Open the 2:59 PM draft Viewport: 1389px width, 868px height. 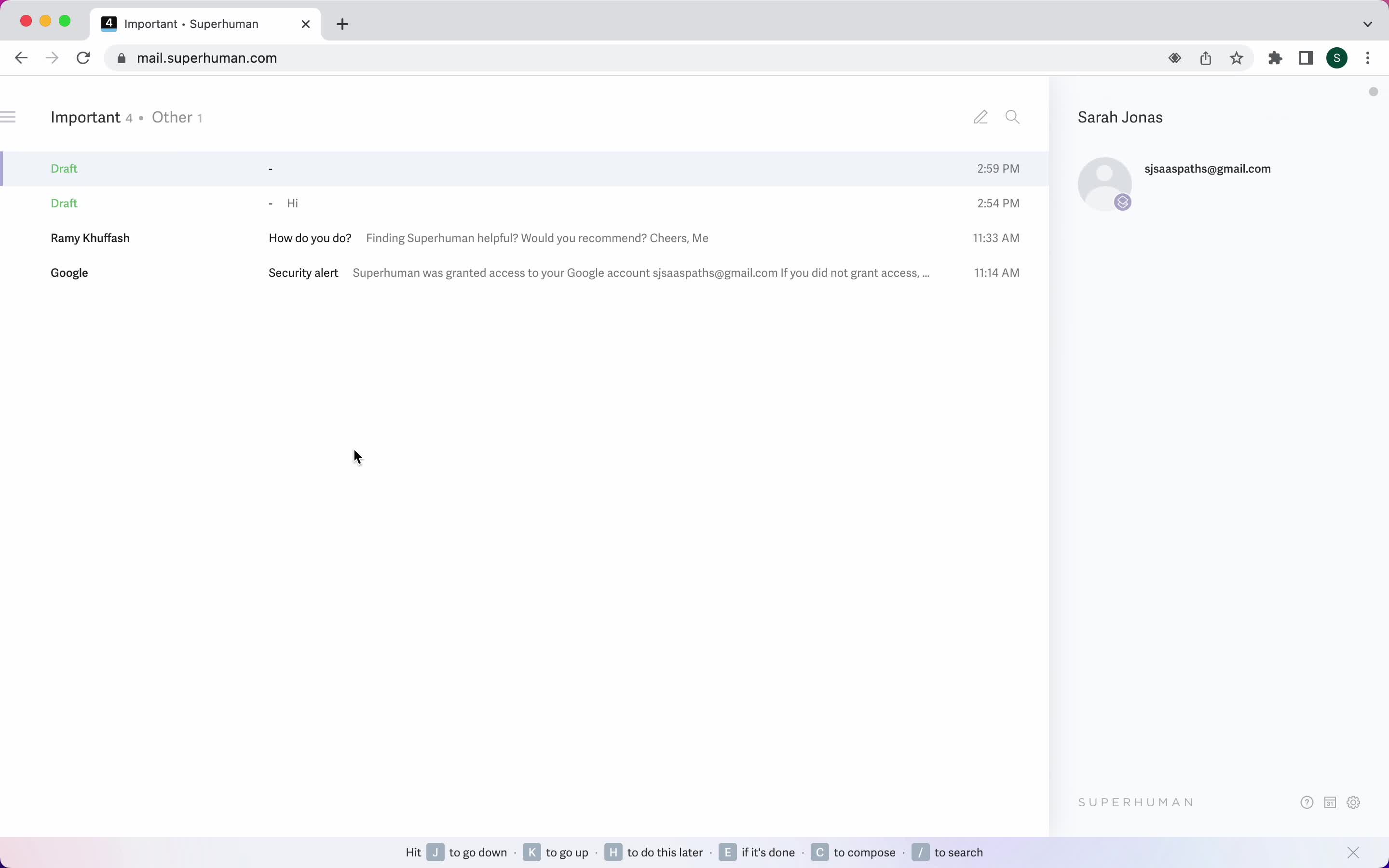click(x=525, y=169)
